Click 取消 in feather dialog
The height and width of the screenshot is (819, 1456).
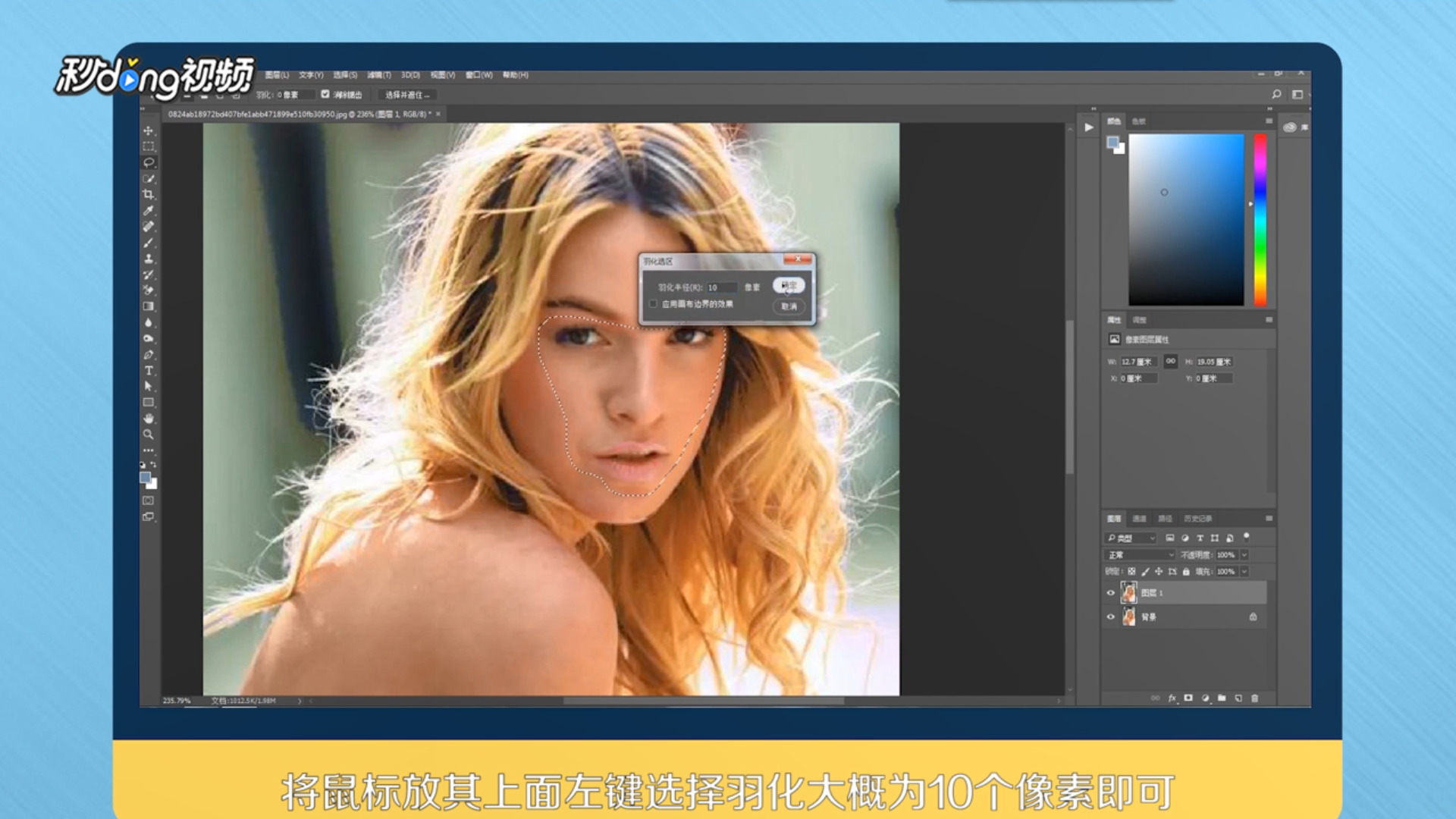click(x=789, y=306)
